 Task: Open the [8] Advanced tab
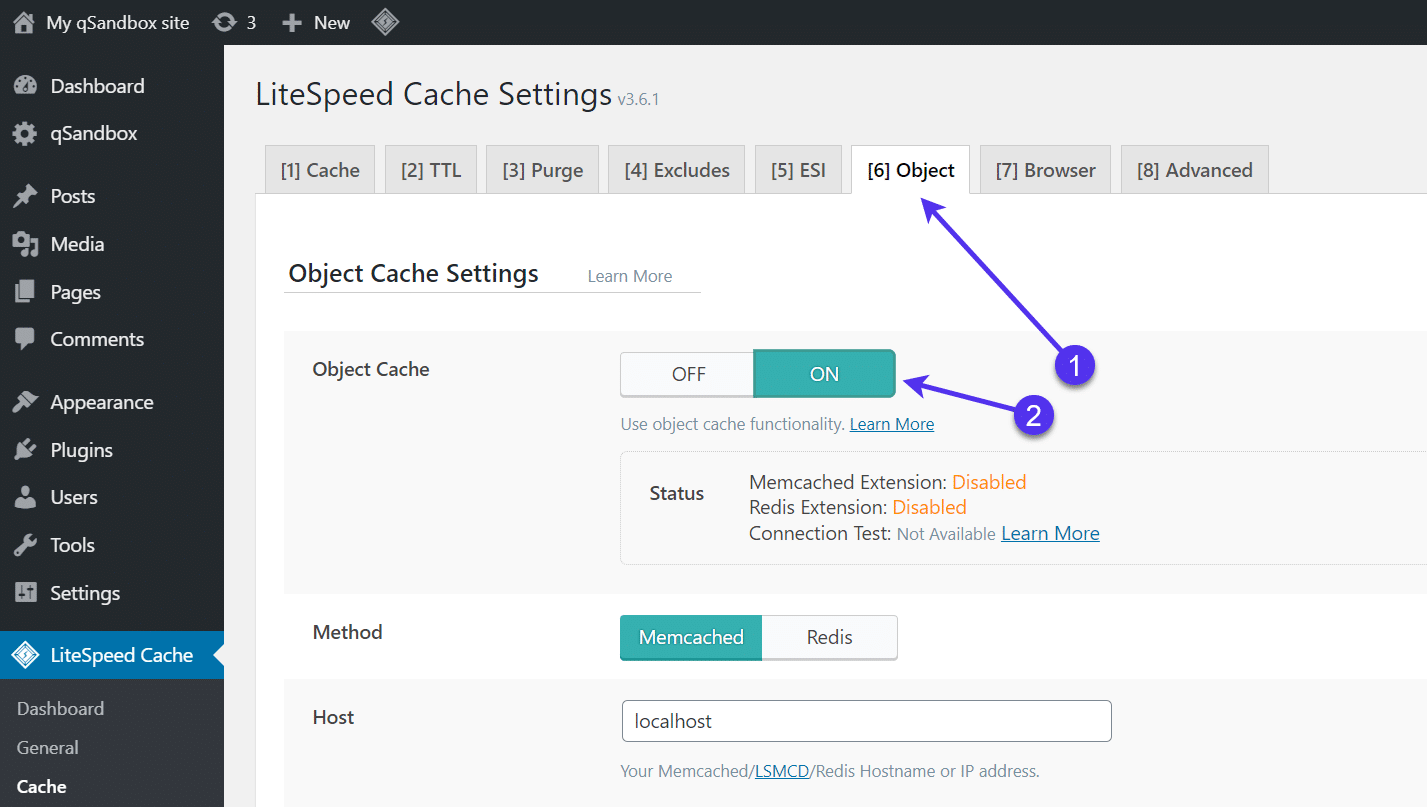pyautogui.click(x=1194, y=169)
